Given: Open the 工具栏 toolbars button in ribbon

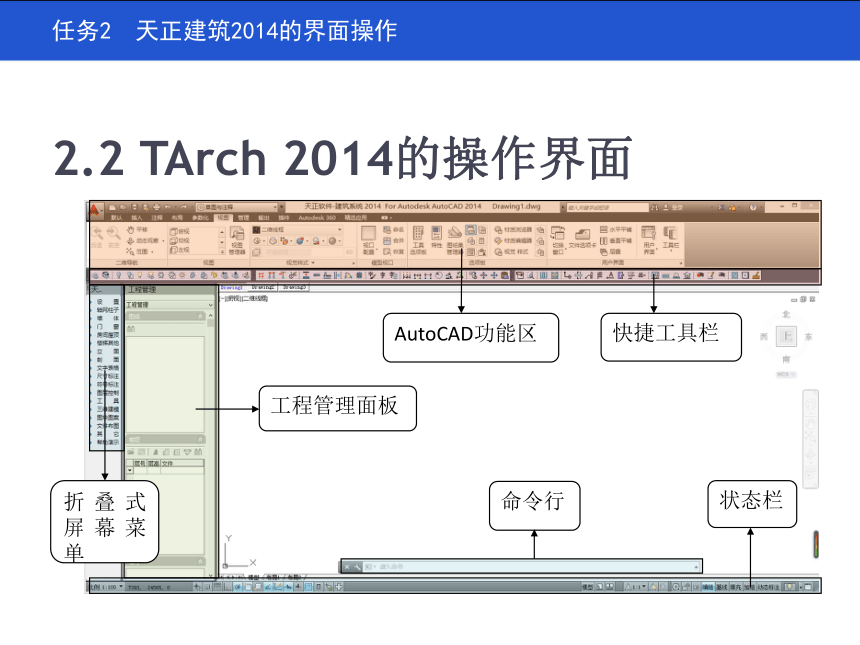Looking at the screenshot, I should tap(671, 238).
